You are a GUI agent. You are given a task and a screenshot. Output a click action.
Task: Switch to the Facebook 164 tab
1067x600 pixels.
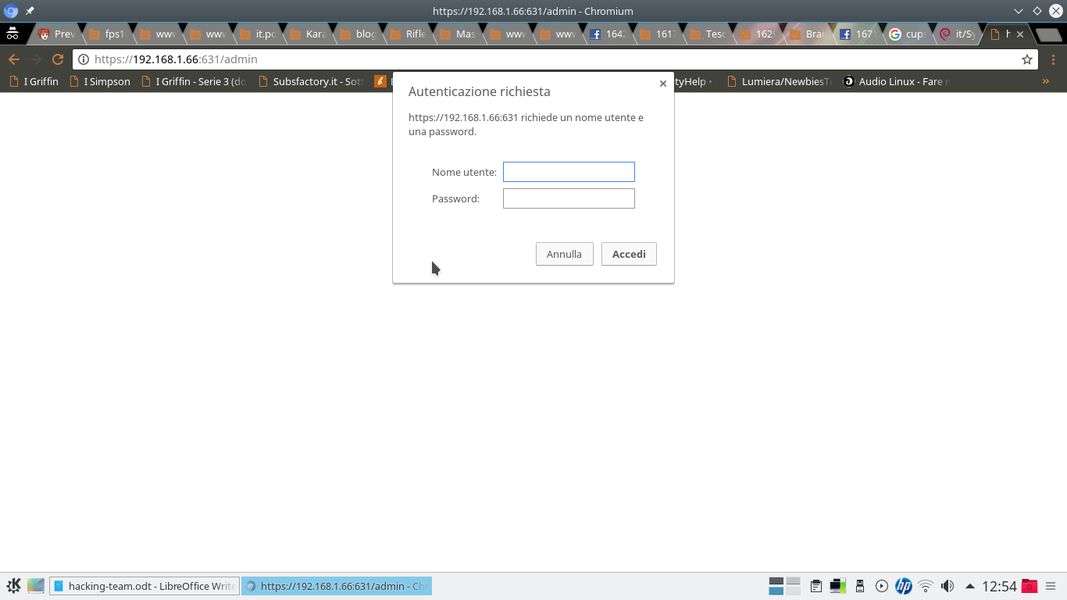608,34
